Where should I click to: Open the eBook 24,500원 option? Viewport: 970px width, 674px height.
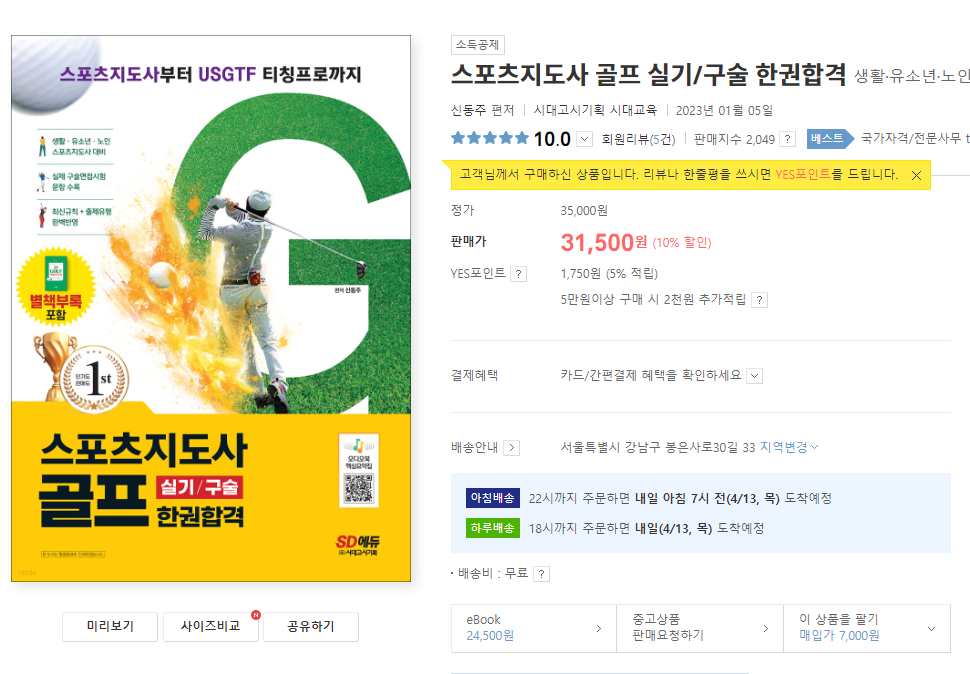(x=534, y=628)
